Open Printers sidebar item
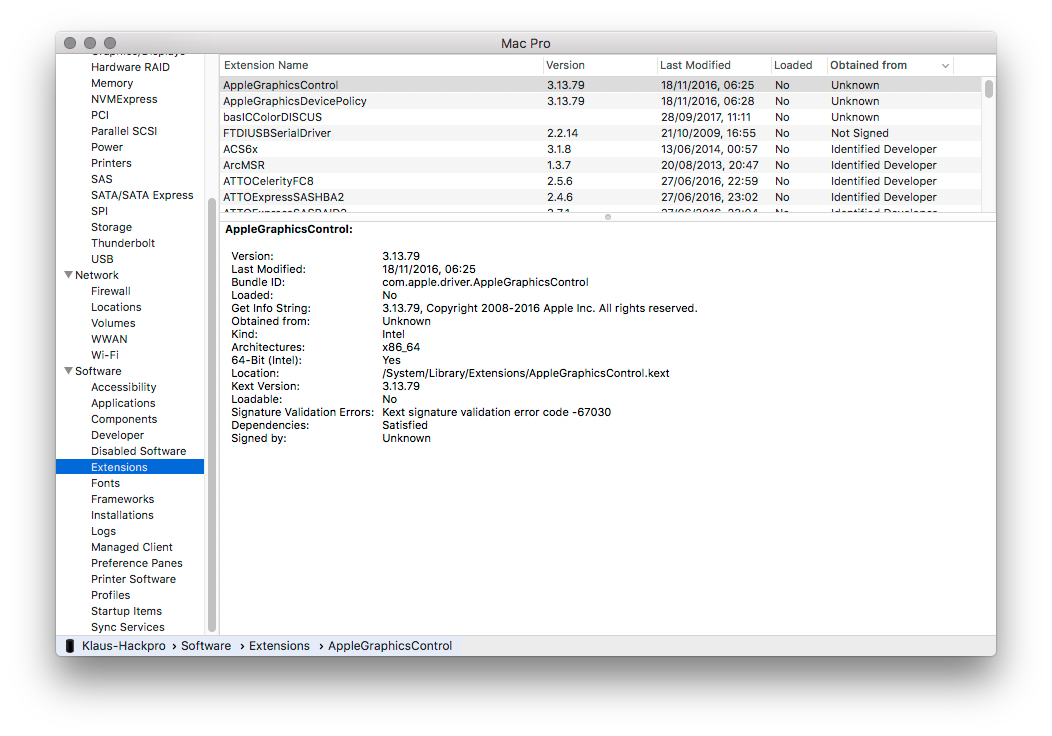The image size is (1052, 736). click(111, 163)
